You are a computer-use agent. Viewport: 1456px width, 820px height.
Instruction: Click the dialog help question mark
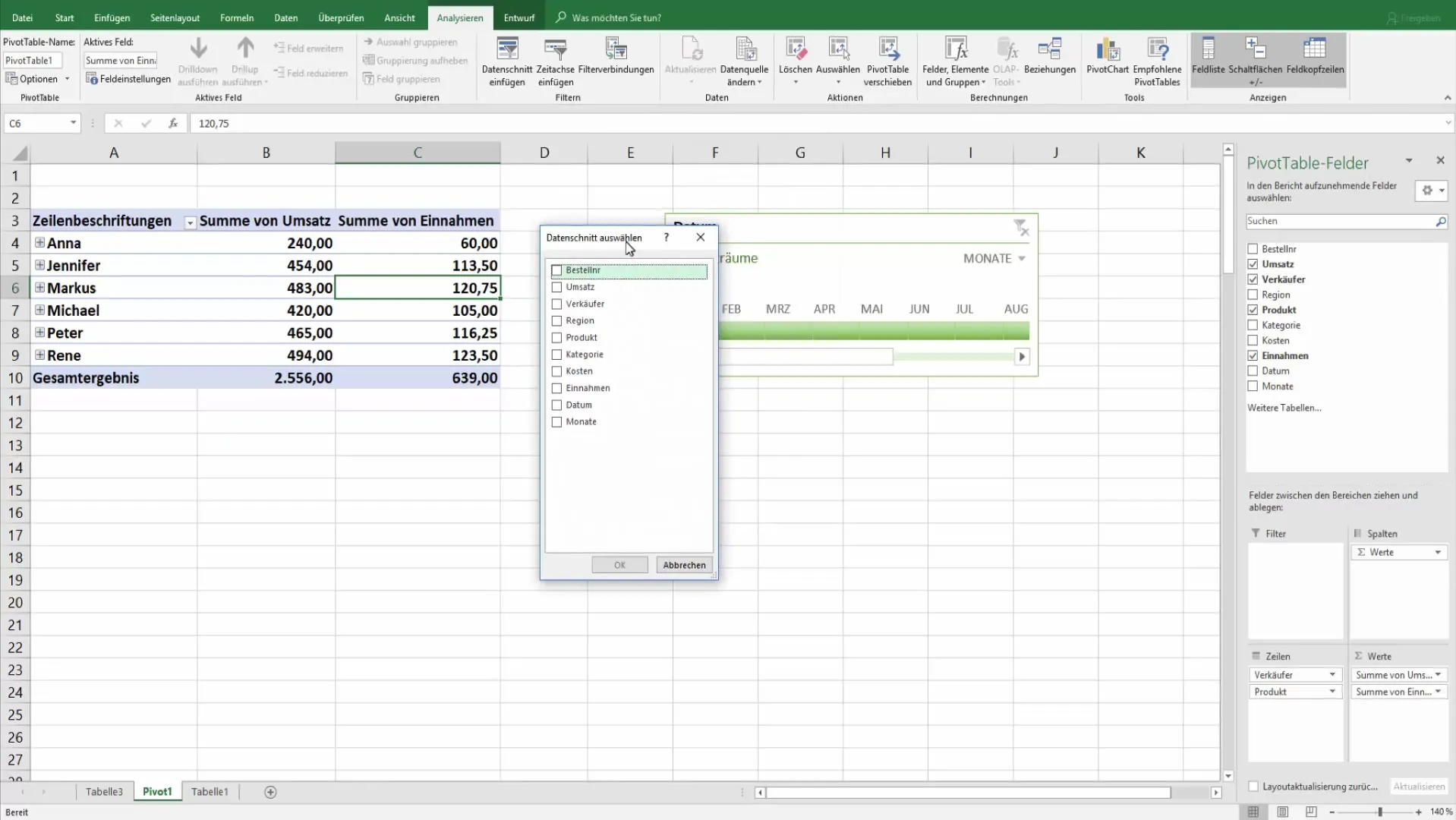coord(666,237)
